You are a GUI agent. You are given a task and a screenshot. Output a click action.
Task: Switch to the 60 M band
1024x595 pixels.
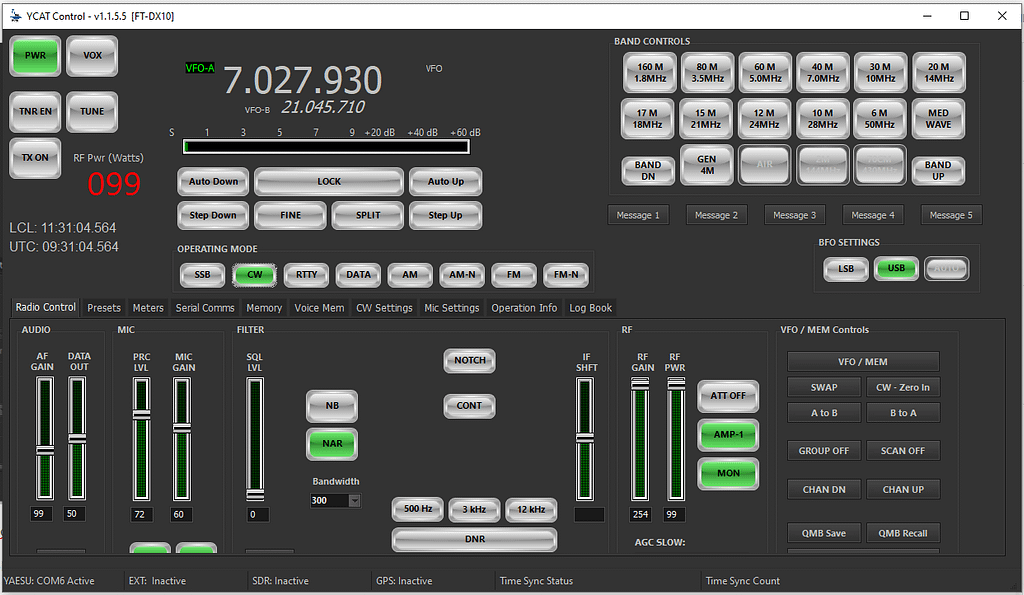pyautogui.click(x=765, y=72)
